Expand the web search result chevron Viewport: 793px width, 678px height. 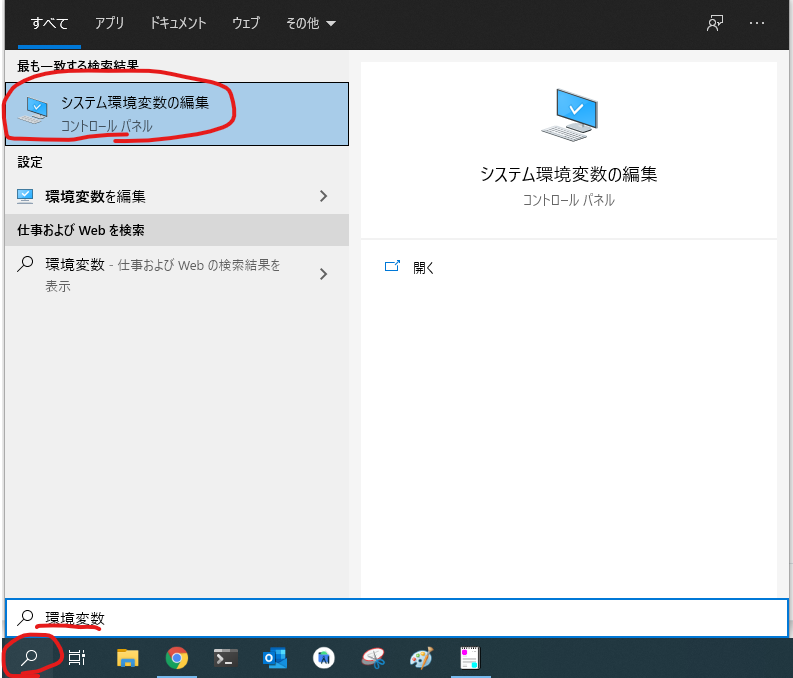324,274
